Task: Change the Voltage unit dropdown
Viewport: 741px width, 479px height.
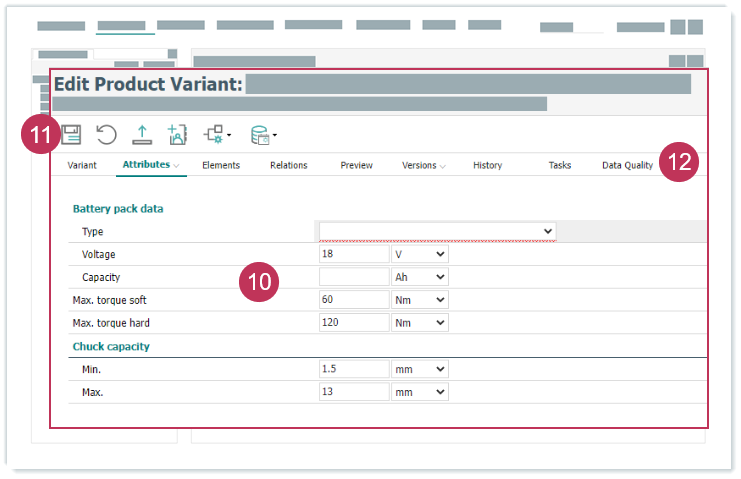Action: tap(419, 254)
